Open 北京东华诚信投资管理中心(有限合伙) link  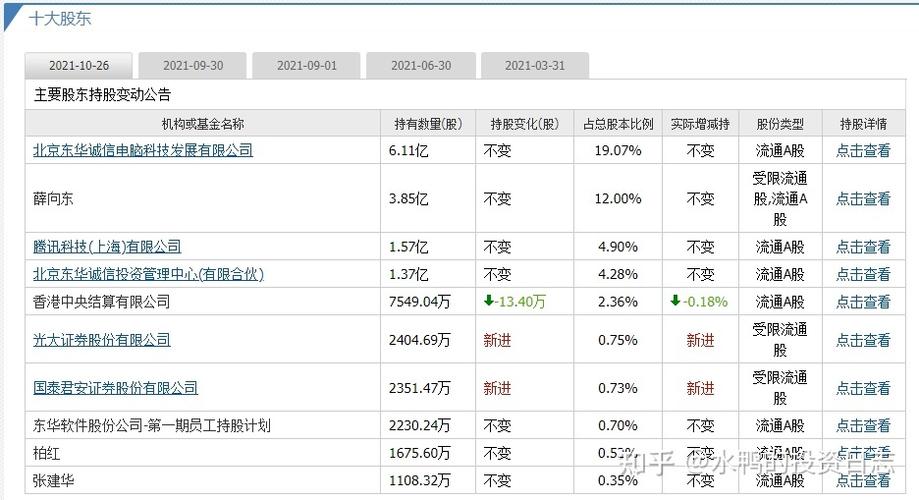tap(148, 274)
